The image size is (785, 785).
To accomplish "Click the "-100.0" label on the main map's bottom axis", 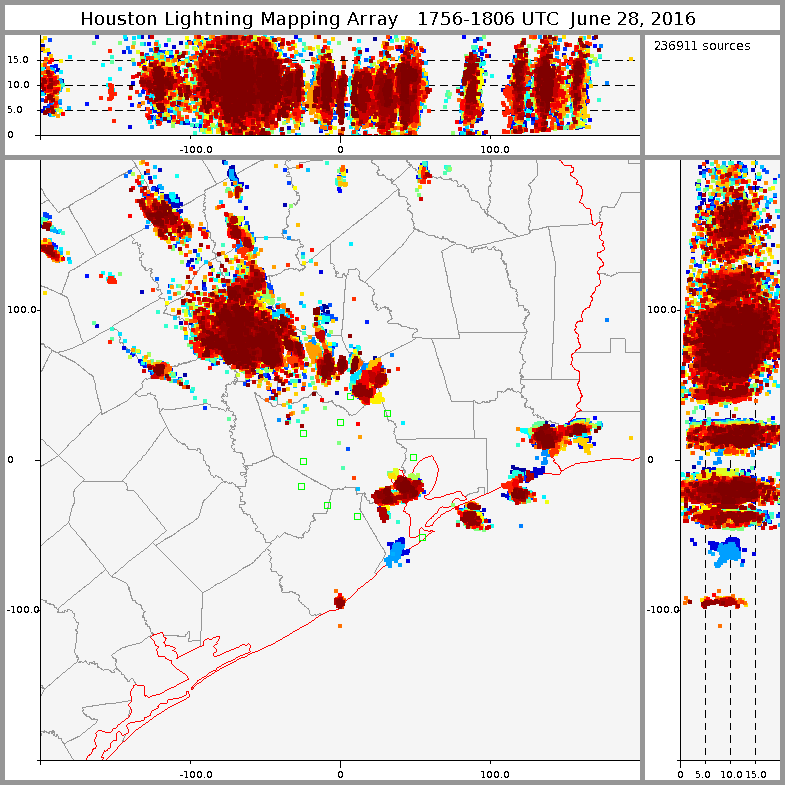I will coord(195,773).
